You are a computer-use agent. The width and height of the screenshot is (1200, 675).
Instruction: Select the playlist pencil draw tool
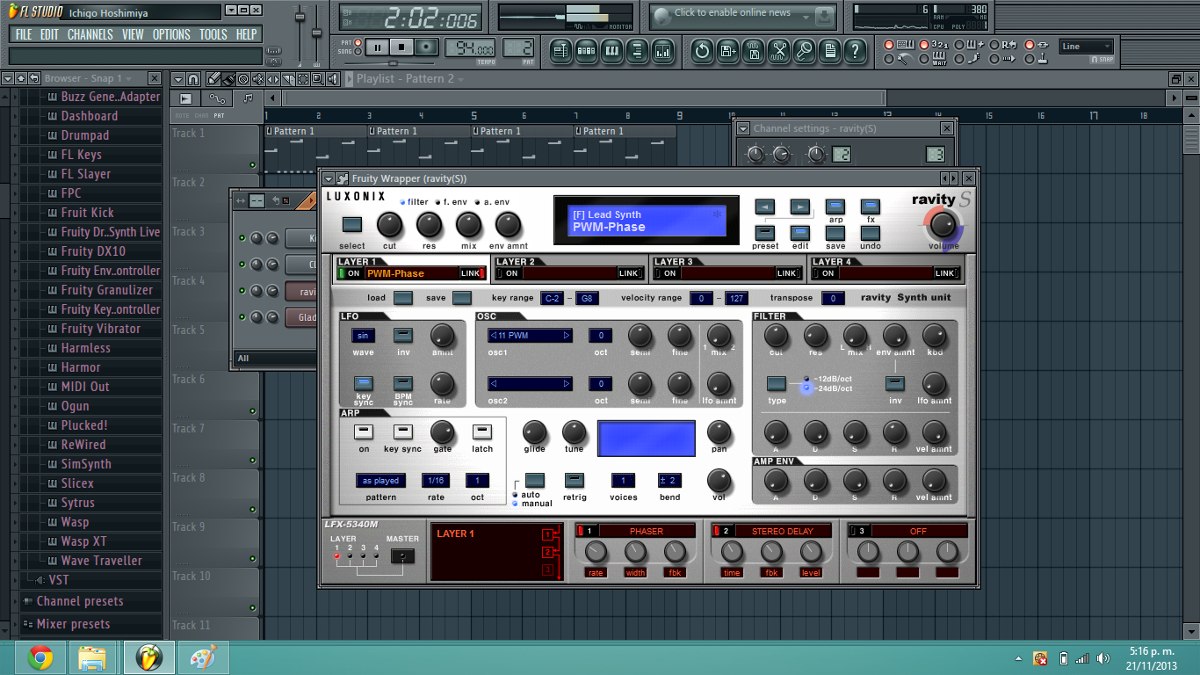(213, 79)
